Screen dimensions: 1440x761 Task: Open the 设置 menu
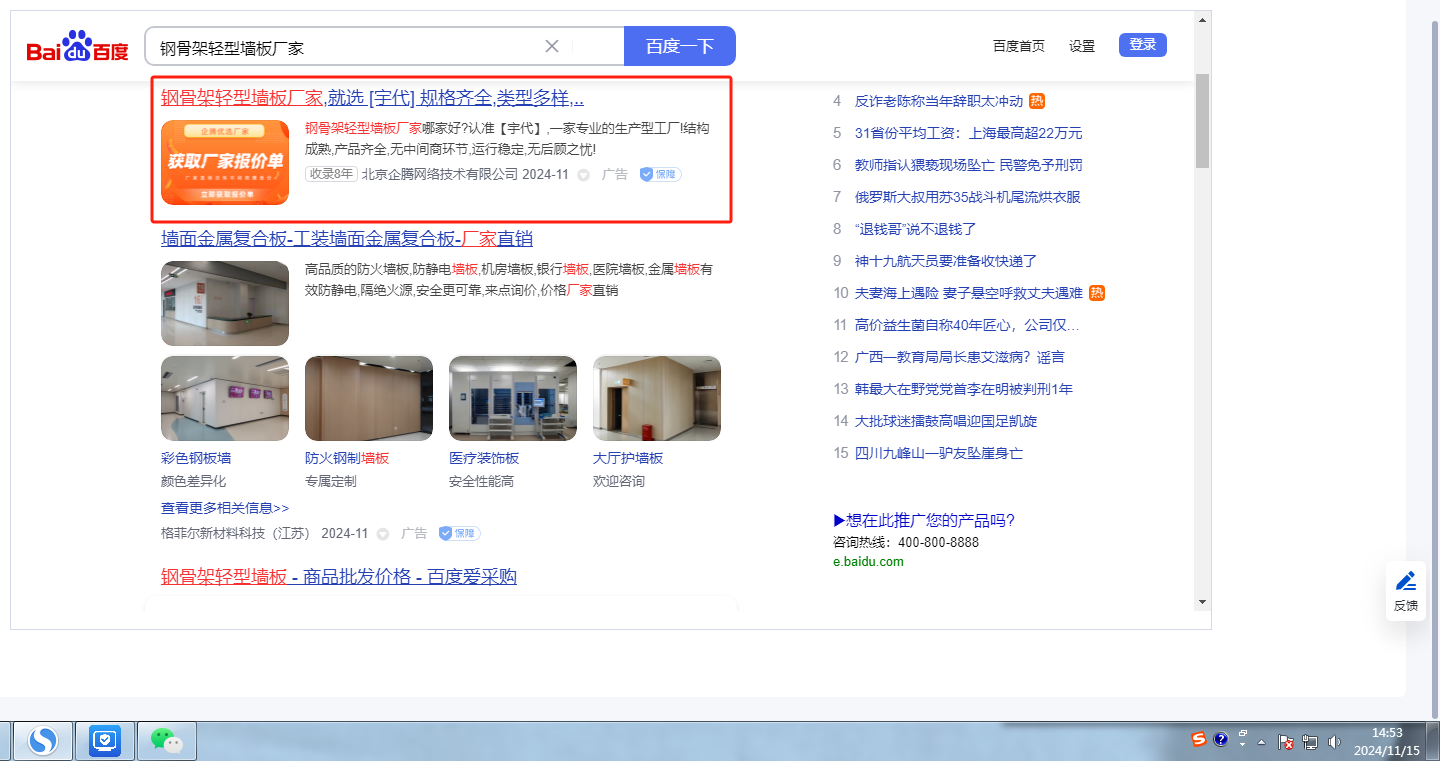pyautogui.click(x=1082, y=46)
